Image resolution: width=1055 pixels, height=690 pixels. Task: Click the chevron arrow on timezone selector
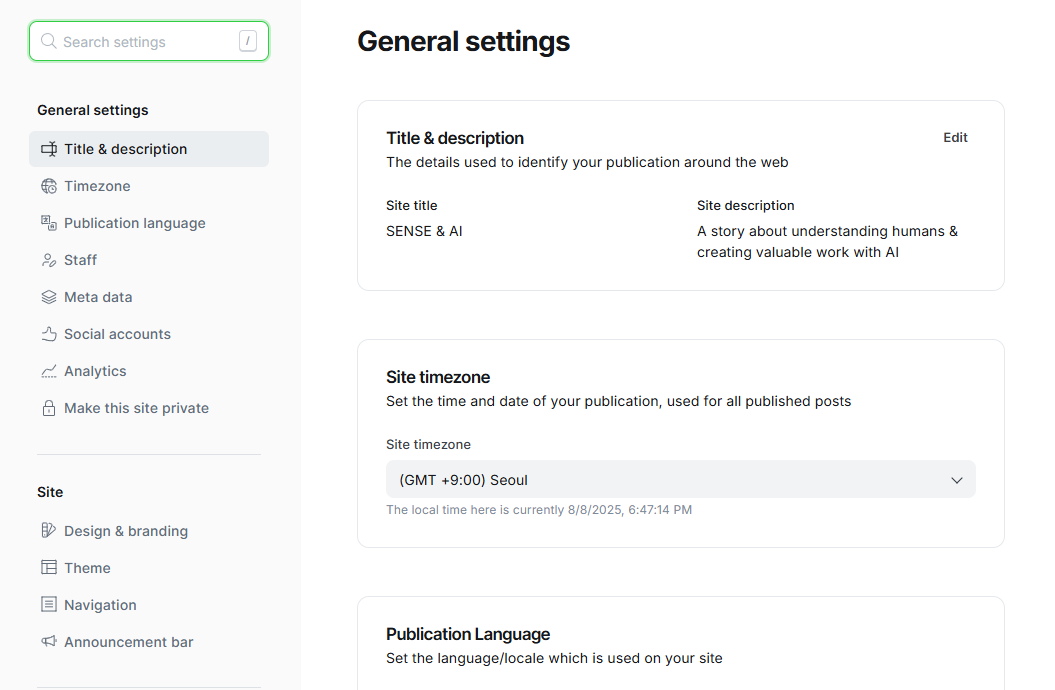click(956, 480)
